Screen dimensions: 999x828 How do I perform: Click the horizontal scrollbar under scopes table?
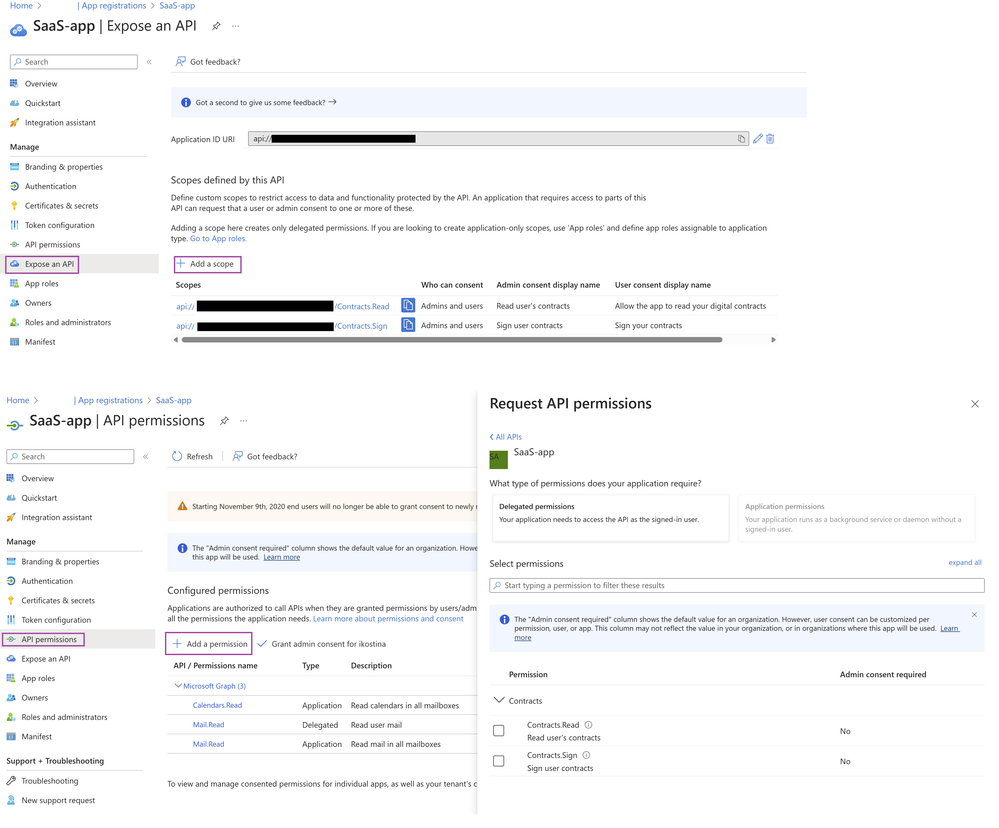coord(452,340)
